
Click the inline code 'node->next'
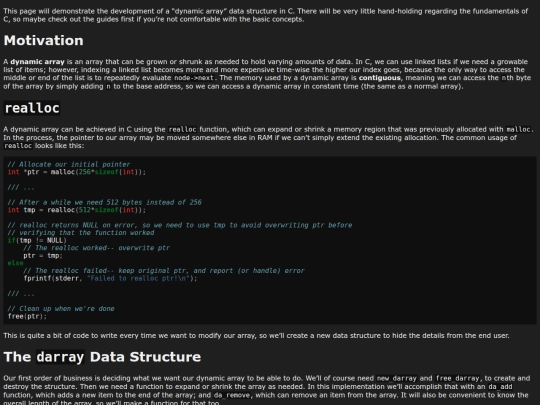[x=194, y=78]
